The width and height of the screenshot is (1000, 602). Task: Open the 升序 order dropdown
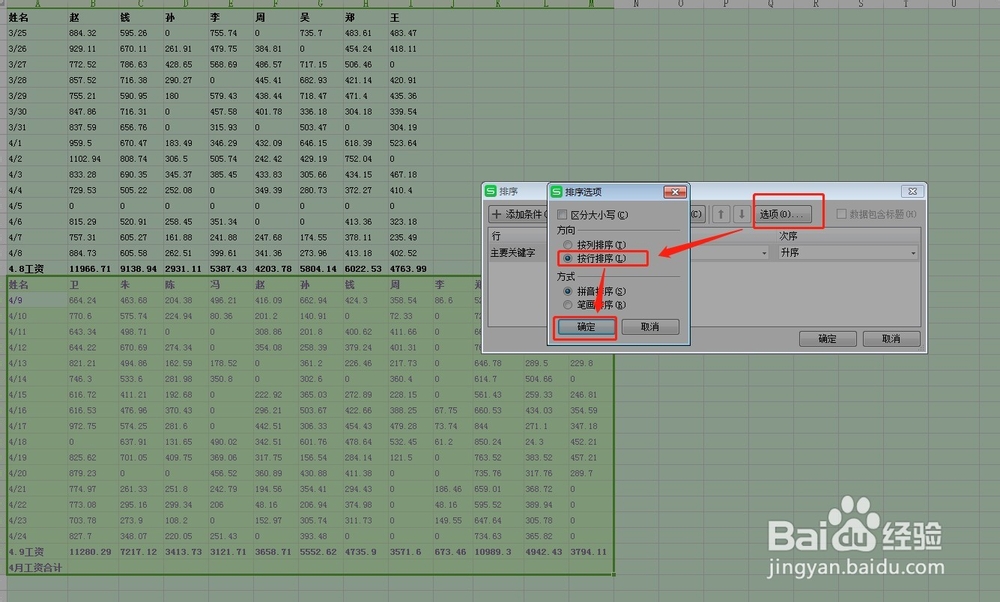(x=848, y=253)
